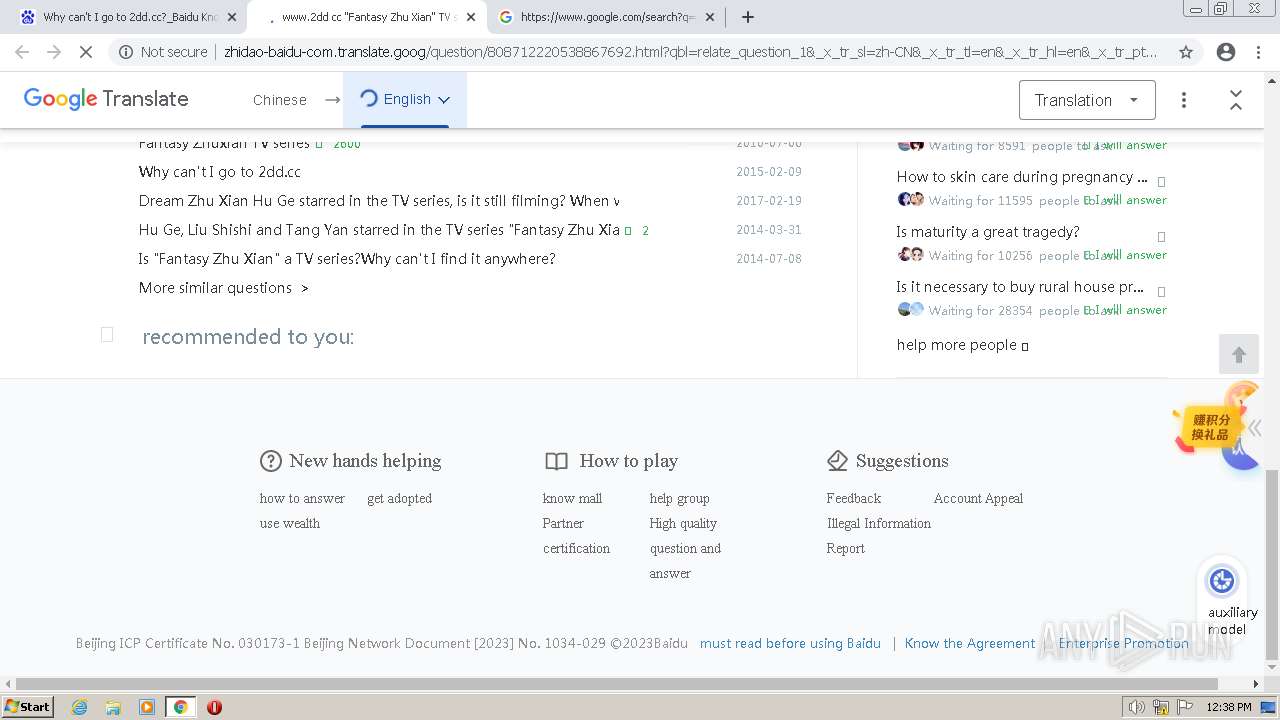Open 'must read before using Baidu' link
This screenshot has width=1280, height=720.
790,643
